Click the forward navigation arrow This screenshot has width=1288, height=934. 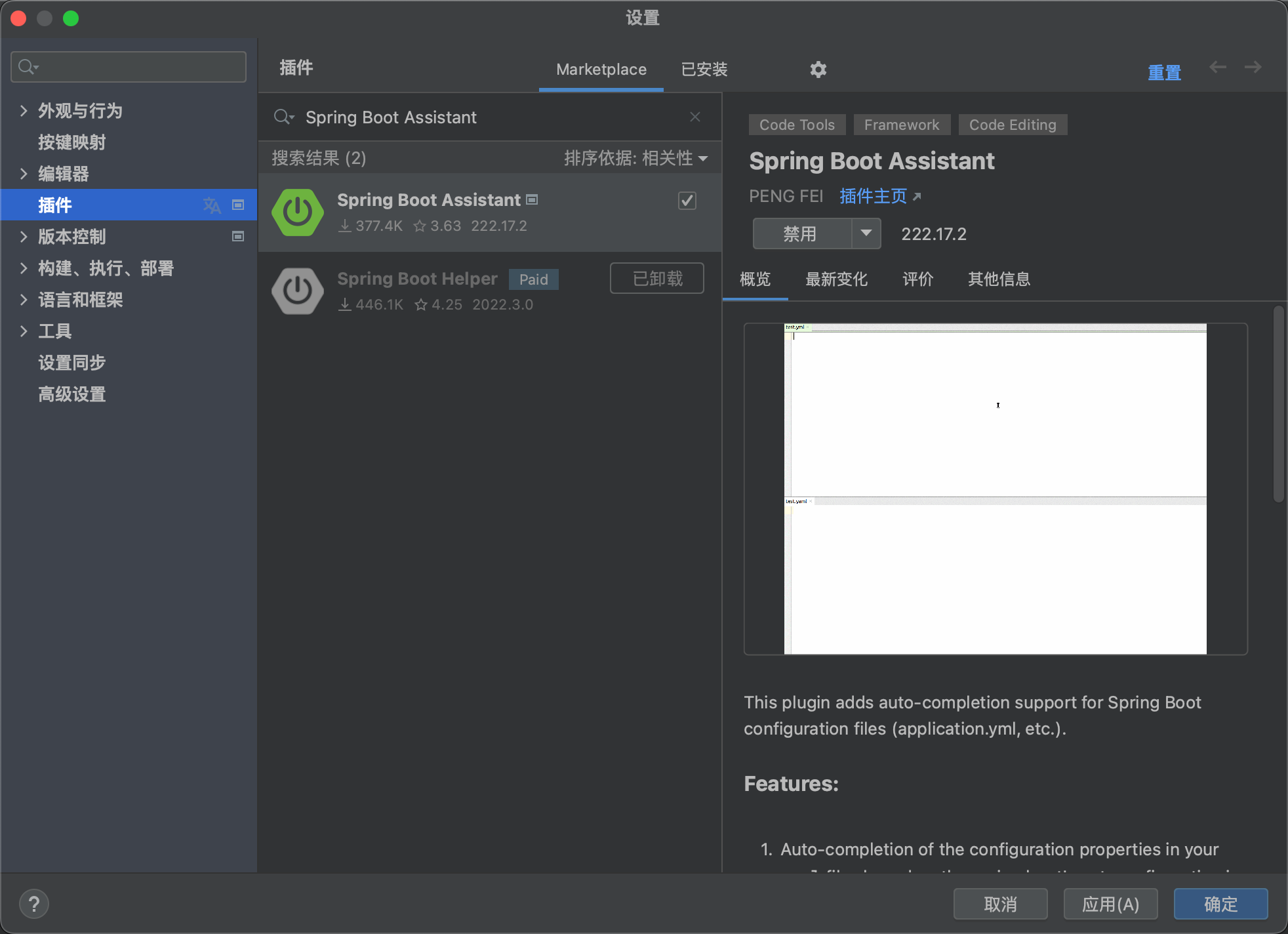[1253, 68]
